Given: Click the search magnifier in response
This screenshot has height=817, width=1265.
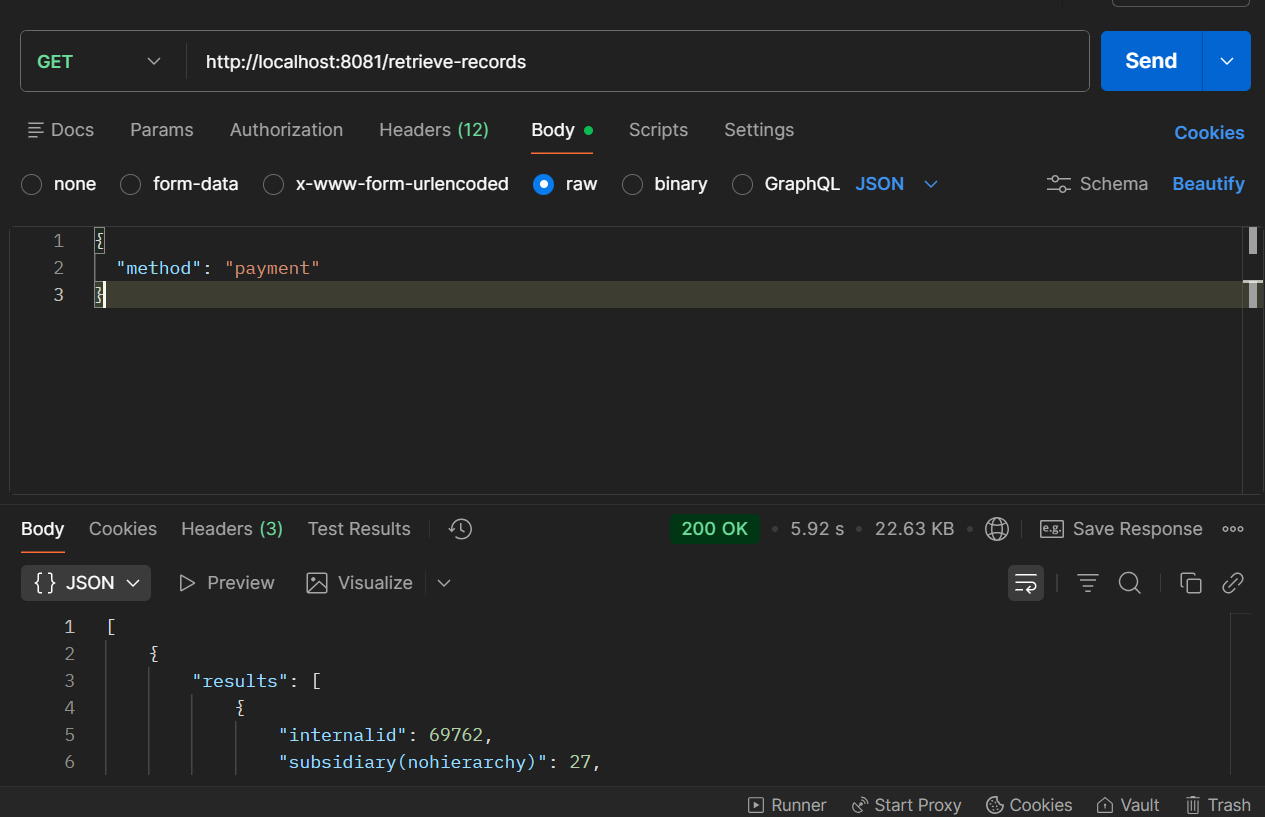Looking at the screenshot, I should [x=1129, y=583].
